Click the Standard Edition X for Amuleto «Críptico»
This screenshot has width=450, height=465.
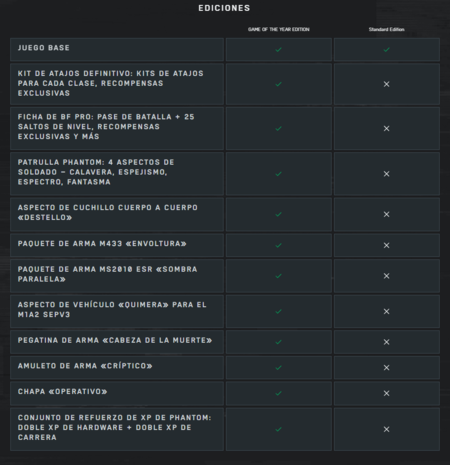(386, 368)
